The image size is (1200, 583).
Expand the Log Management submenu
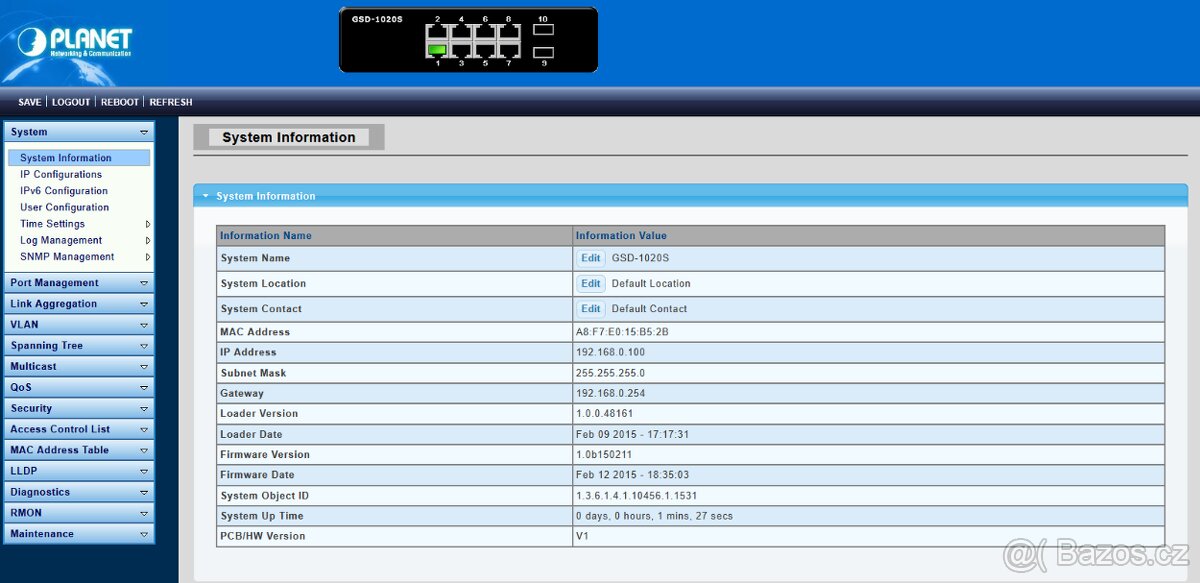coord(147,240)
